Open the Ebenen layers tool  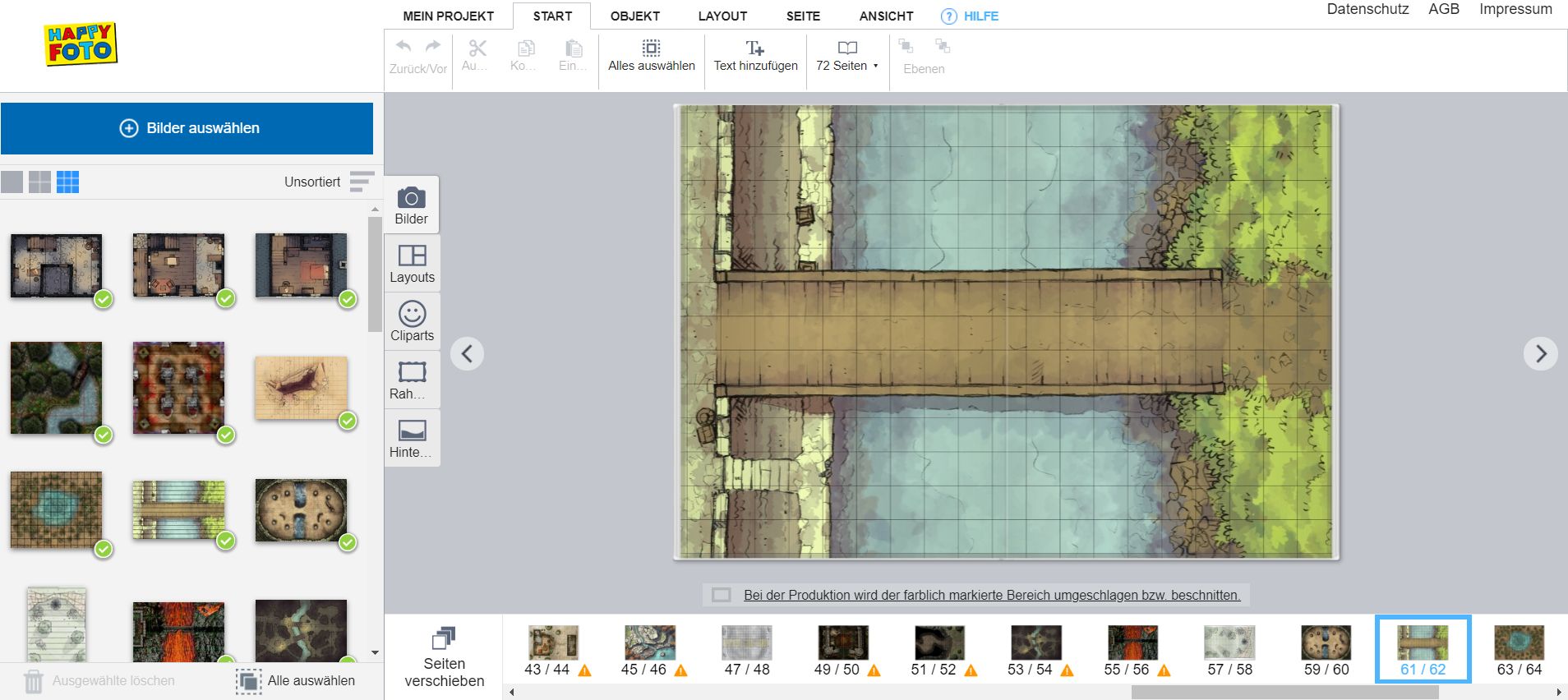pyautogui.click(x=924, y=56)
